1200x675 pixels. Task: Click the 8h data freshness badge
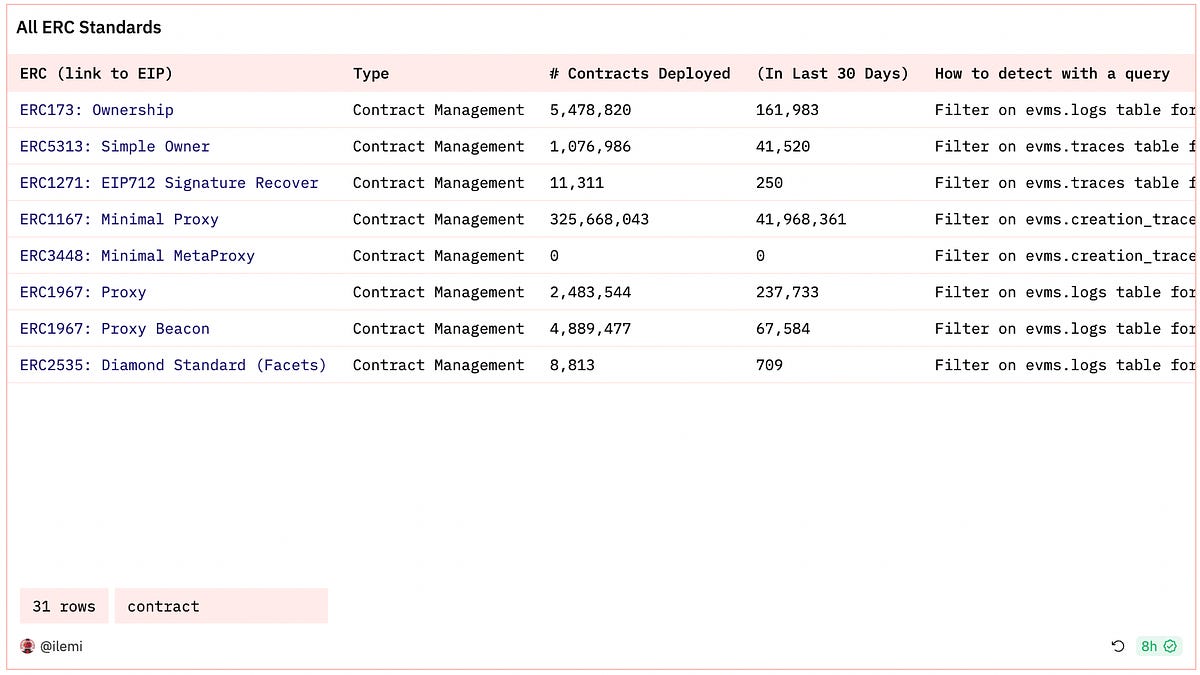click(x=1150, y=646)
